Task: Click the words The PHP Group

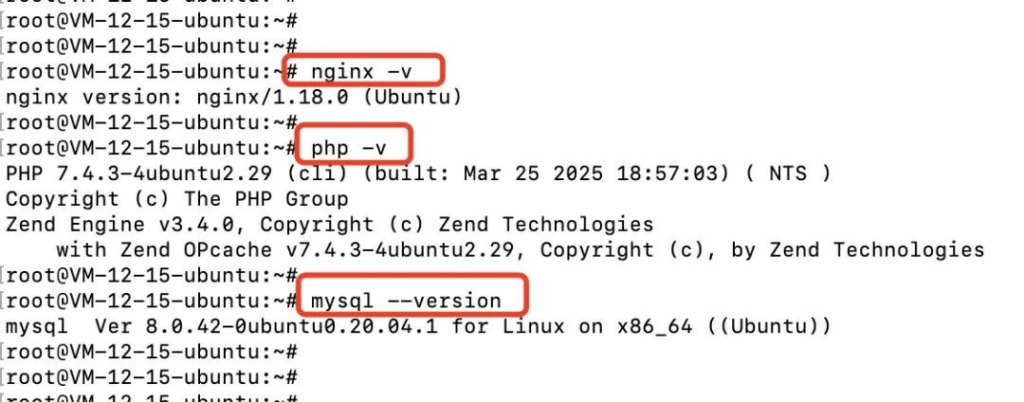Action: click(266, 199)
